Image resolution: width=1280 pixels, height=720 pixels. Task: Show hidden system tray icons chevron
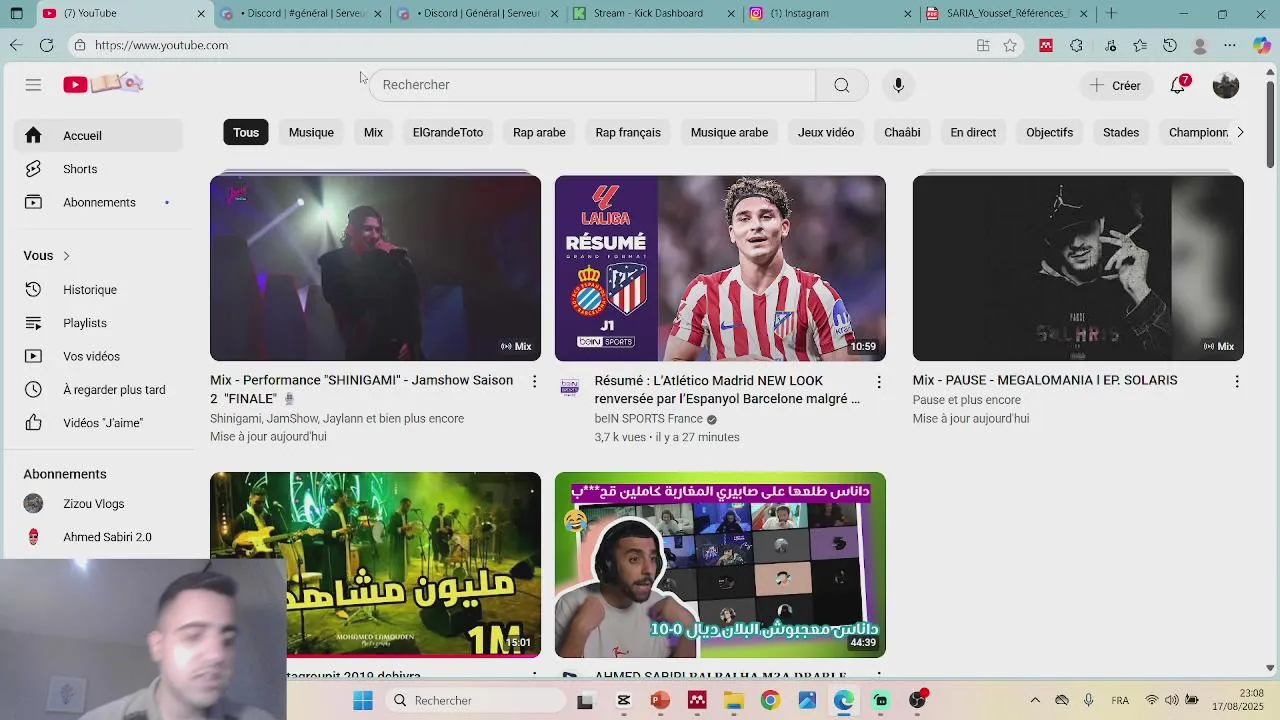(x=1035, y=701)
